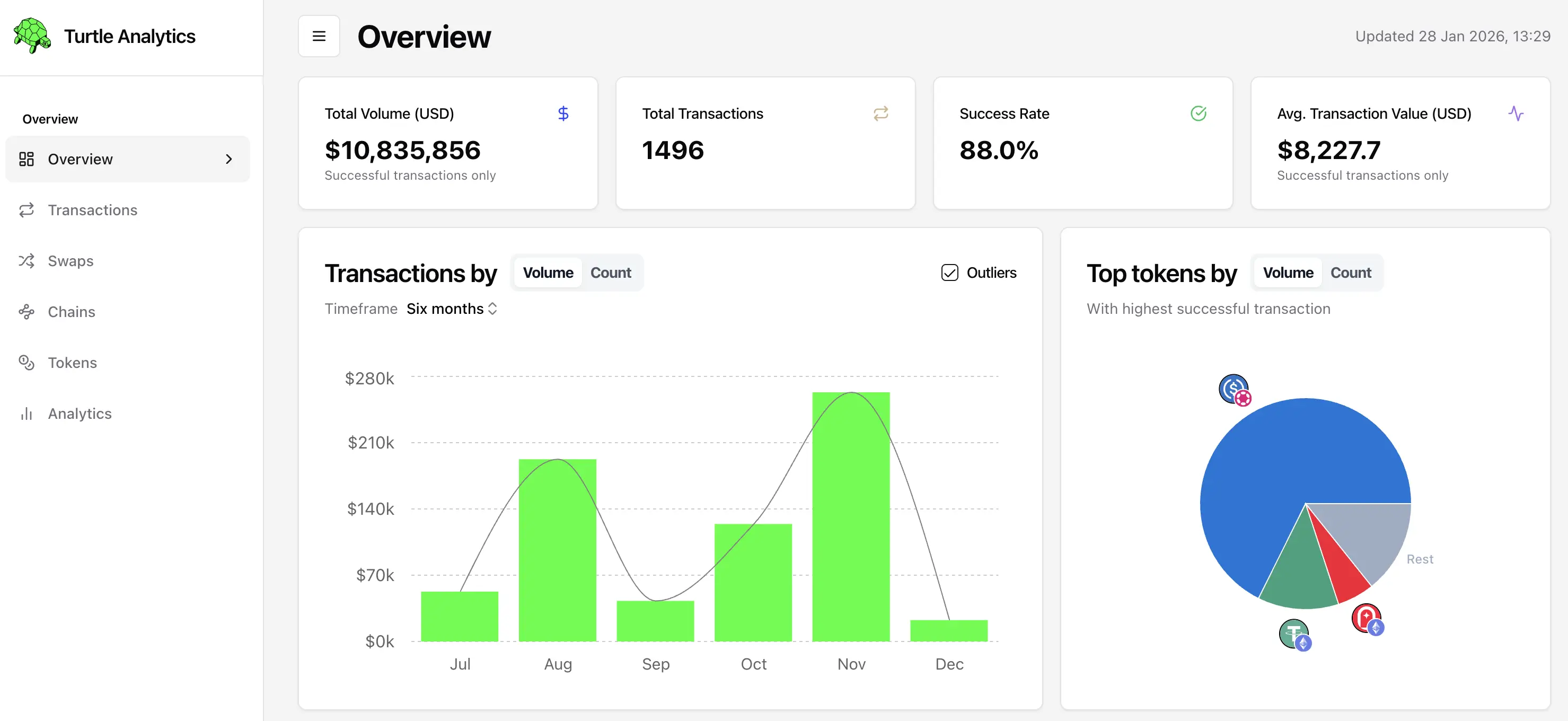This screenshot has width=1568, height=721.
Task: Click the red token icon near pie chart
Action: coord(1367,619)
